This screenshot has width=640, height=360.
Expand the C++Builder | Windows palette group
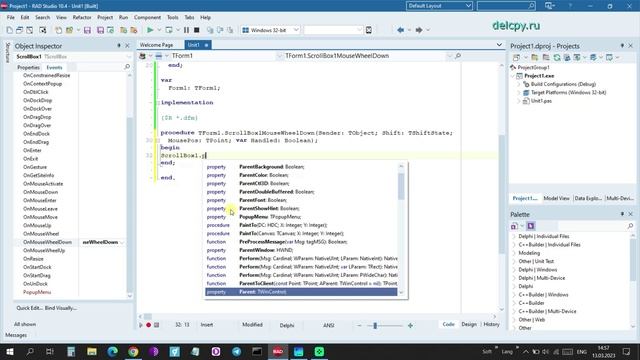pos(514,295)
